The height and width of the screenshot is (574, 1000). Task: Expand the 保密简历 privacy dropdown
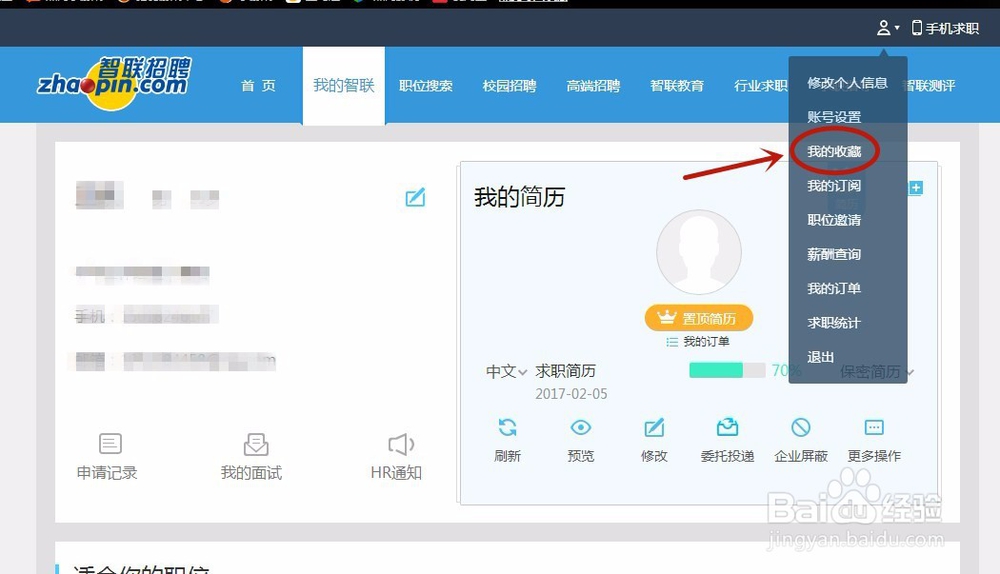coord(877,372)
